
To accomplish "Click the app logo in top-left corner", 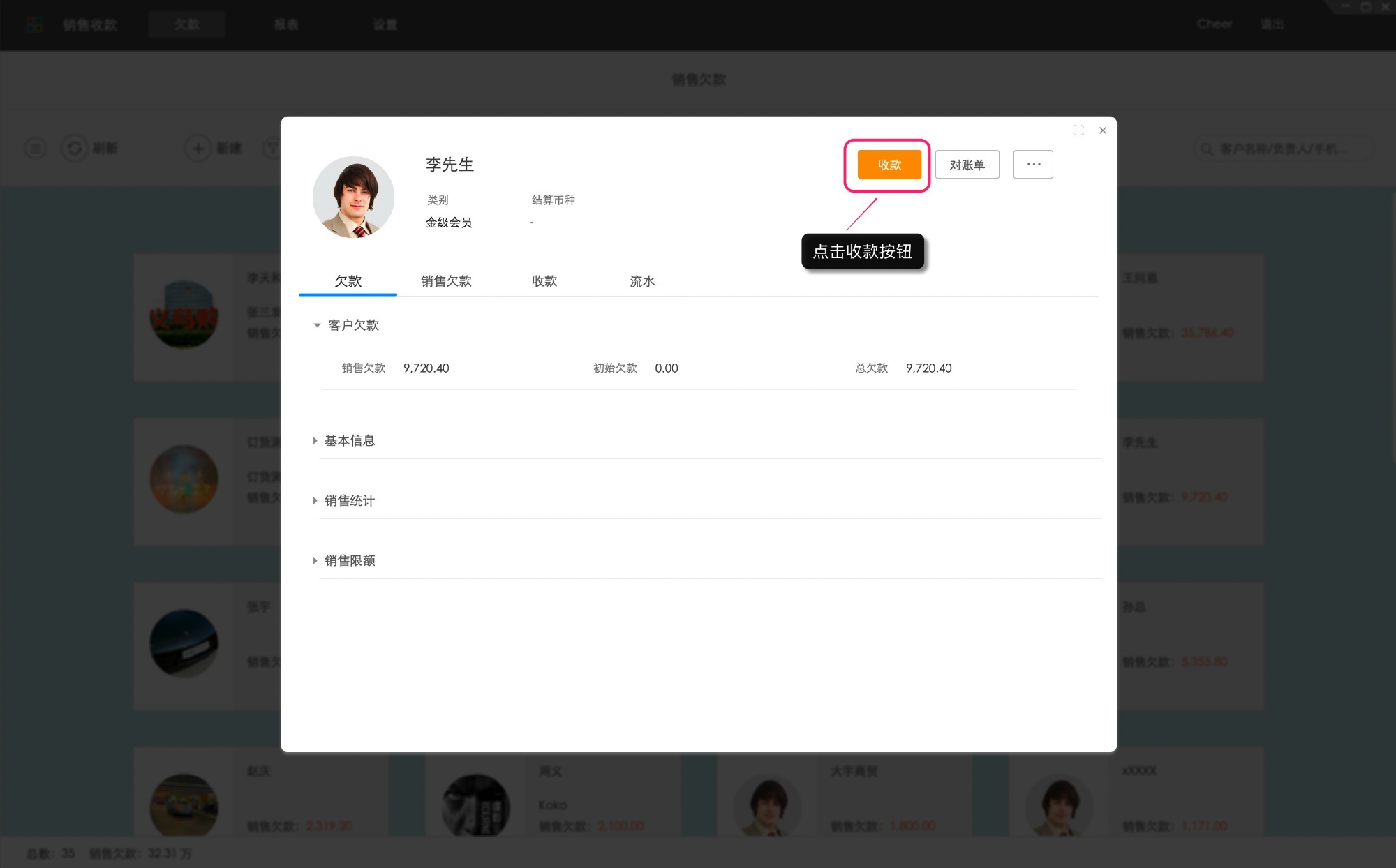I will tap(33, 24).
